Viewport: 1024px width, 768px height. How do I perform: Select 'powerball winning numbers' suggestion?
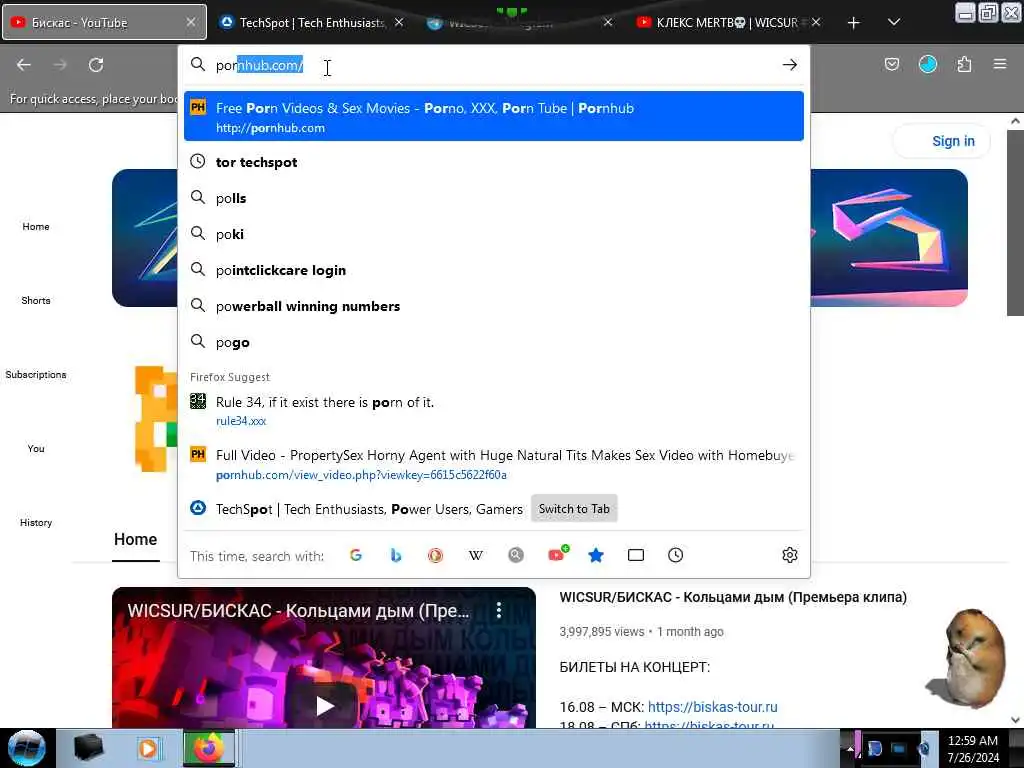494,306
